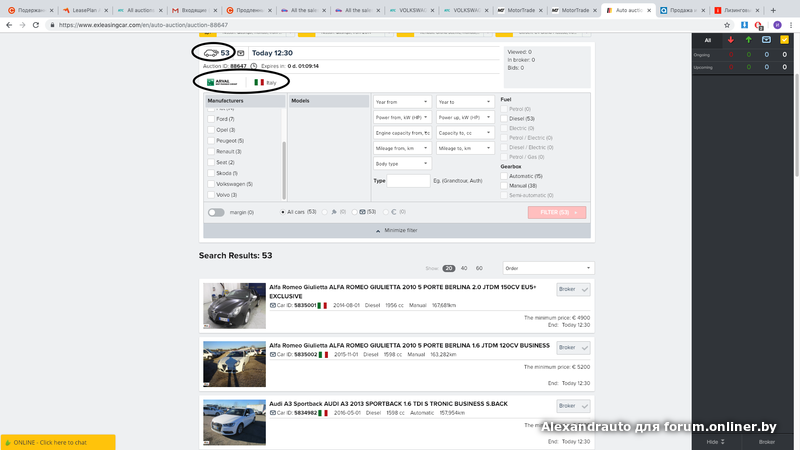Switch to the Входящие Gmail tab
800x450 pixels.
click(x=194, y=10)
